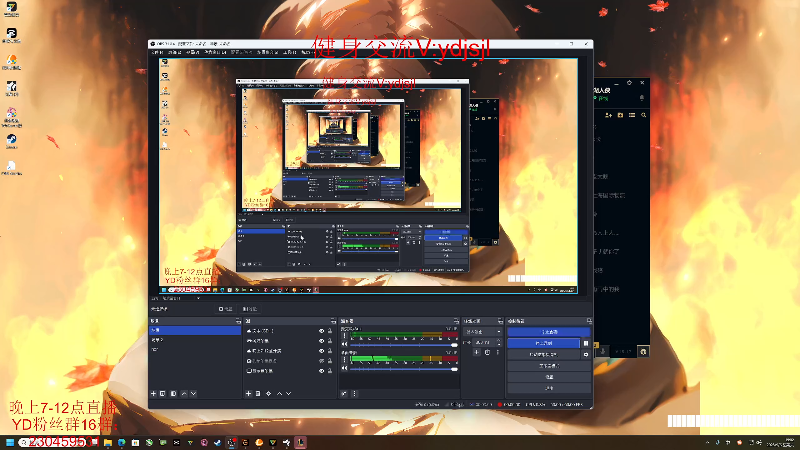Open the View menu in OBS

pyautogui.click(x=193, y=52)
